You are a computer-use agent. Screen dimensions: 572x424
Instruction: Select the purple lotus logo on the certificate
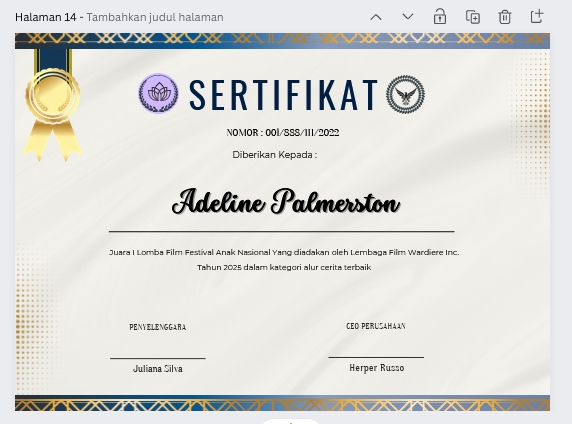coord(158,93)
